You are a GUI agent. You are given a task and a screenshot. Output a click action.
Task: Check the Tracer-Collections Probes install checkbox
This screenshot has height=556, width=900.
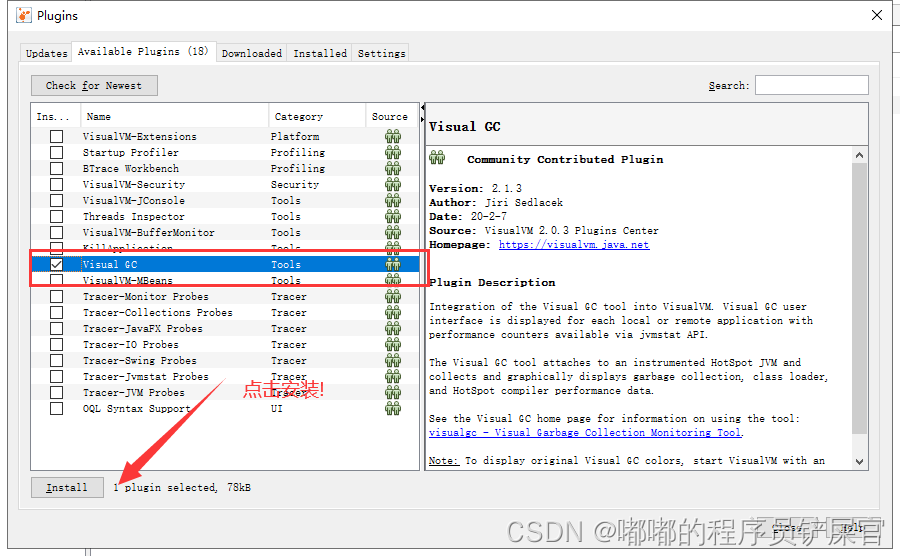point(56,313)
